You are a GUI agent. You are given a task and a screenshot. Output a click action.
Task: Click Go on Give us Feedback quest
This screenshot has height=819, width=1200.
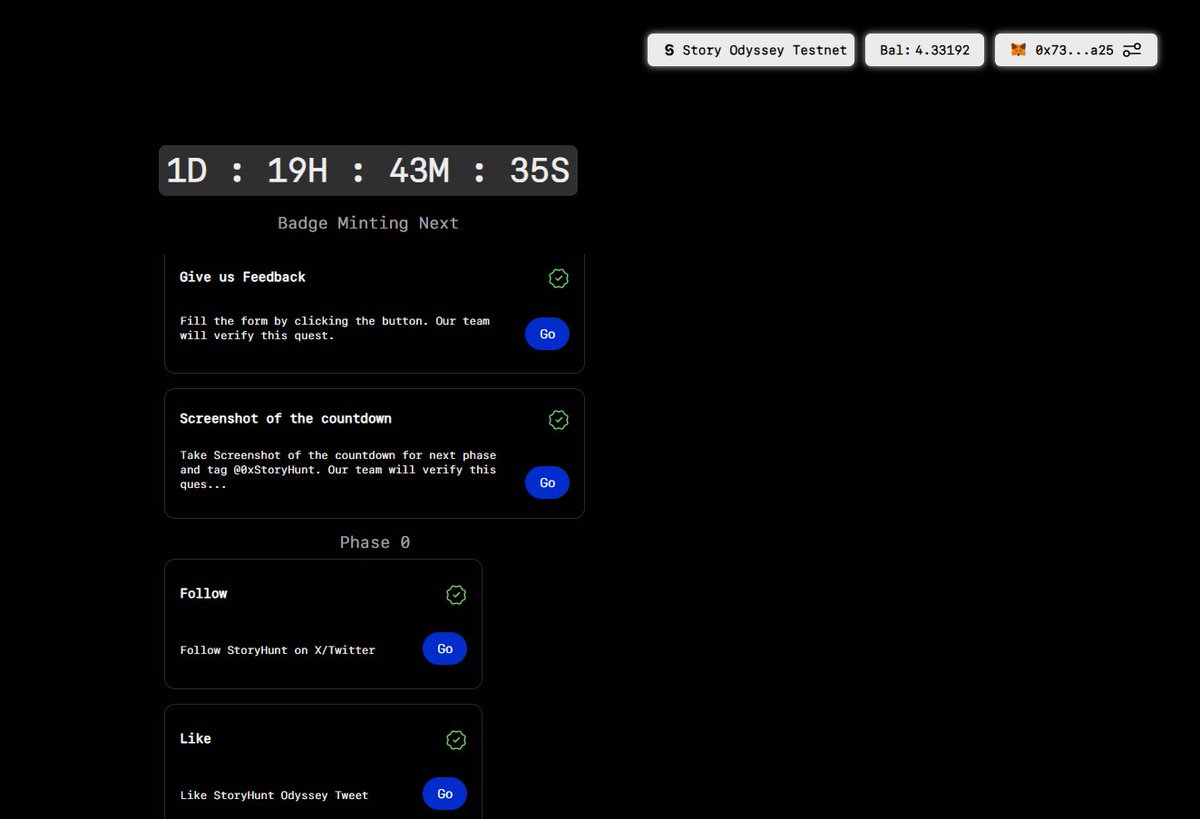click(x=547, y=334)
